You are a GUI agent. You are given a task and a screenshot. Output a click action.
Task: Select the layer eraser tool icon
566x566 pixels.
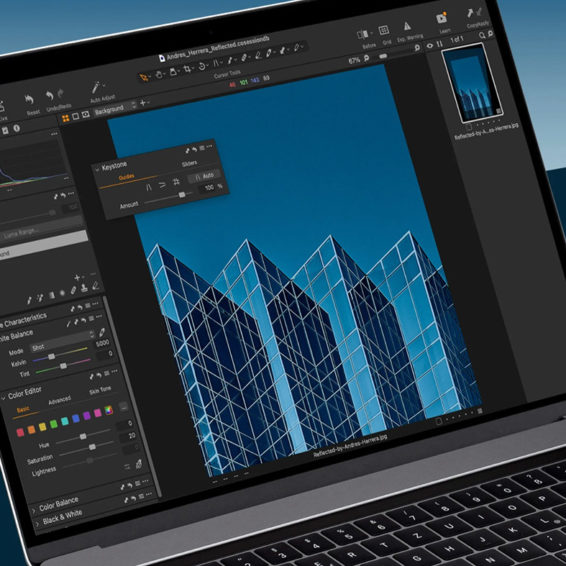[96, 286]
